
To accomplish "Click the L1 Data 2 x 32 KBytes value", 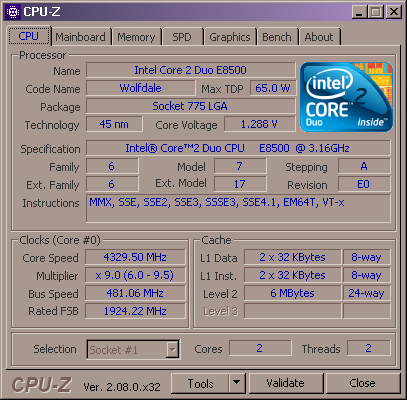I will coord(293,257).
